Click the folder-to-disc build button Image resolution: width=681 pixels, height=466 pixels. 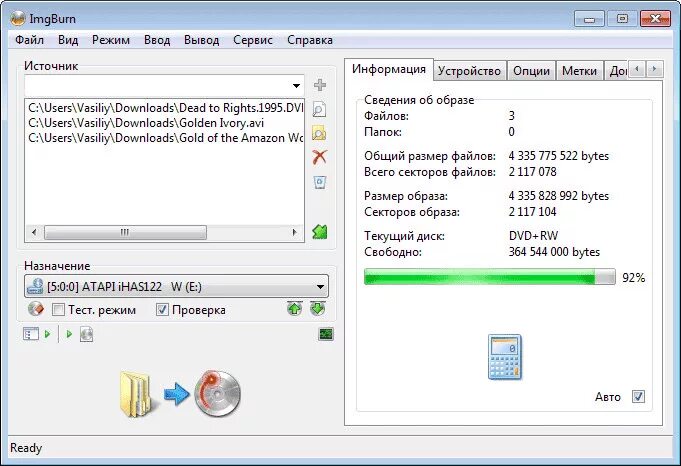point(180,394)
